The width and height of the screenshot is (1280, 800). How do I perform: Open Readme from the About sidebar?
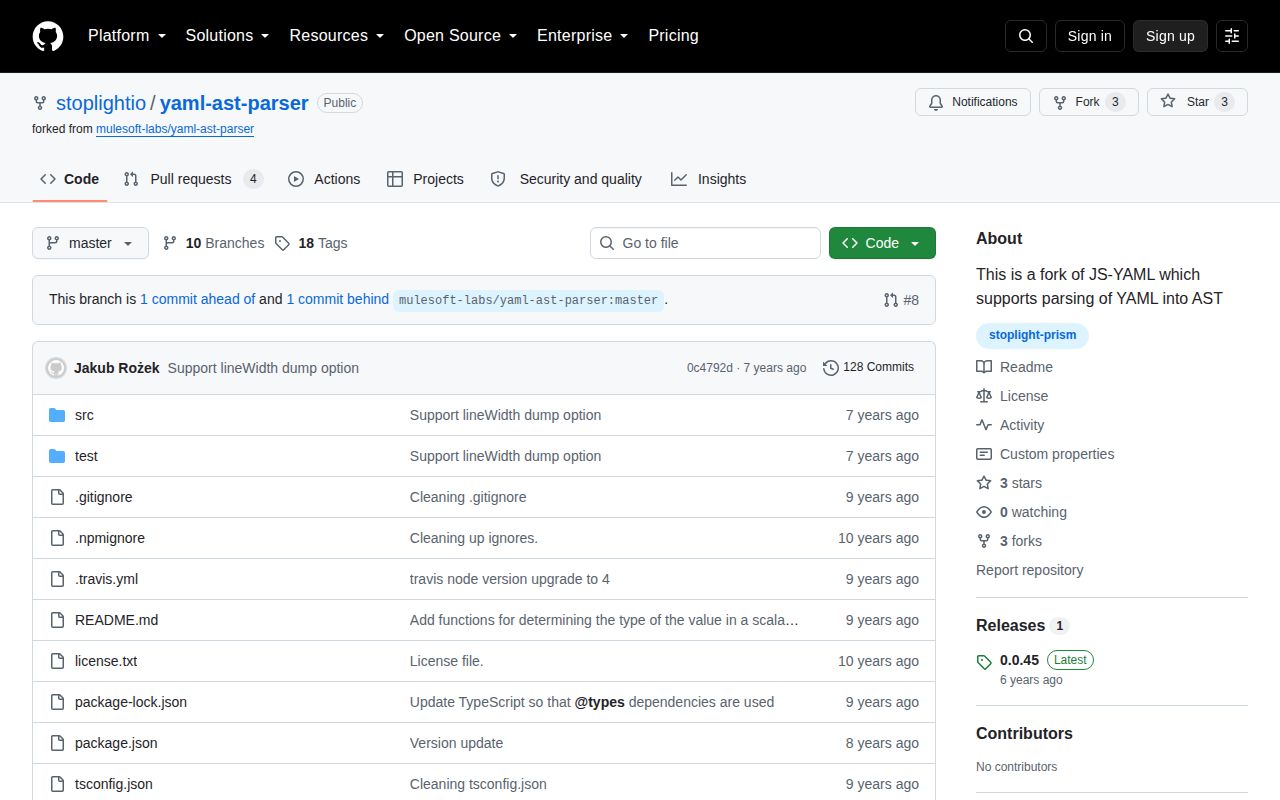(1014, 367)
